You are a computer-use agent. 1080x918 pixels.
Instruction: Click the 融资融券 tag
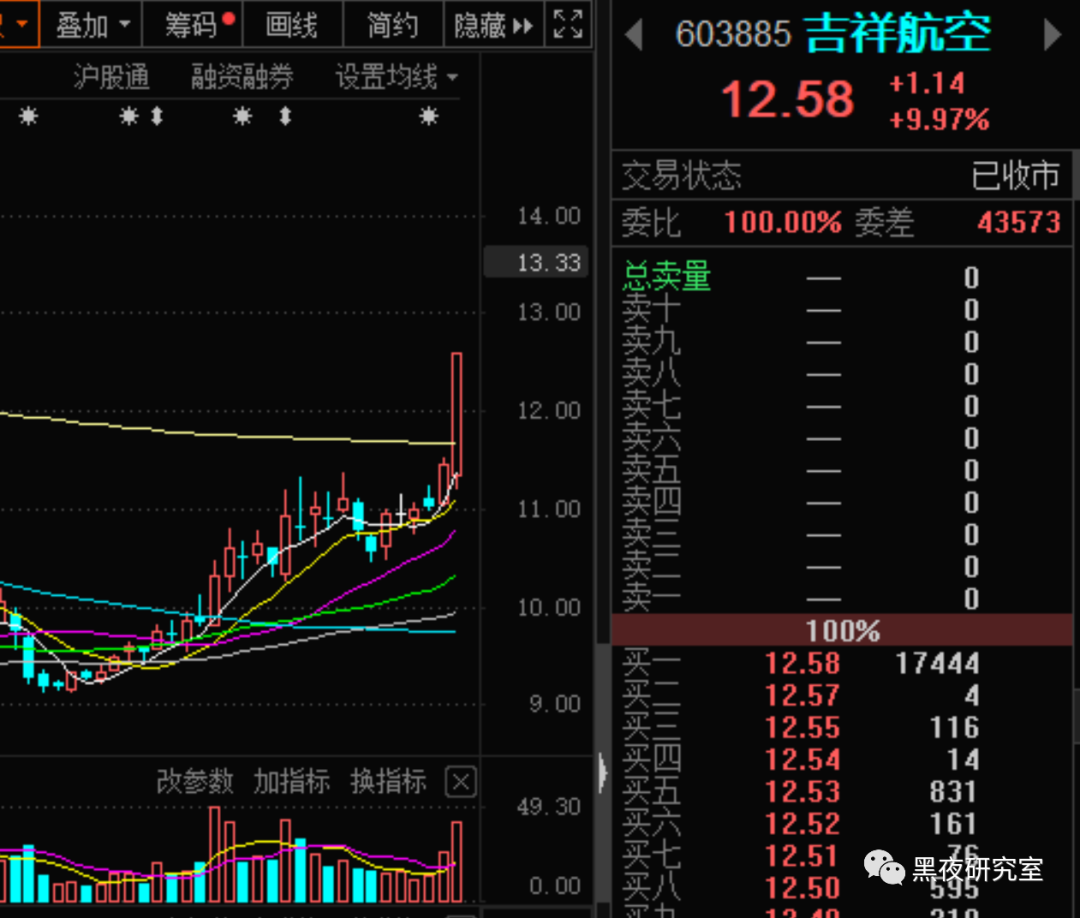tap(242, 77)
